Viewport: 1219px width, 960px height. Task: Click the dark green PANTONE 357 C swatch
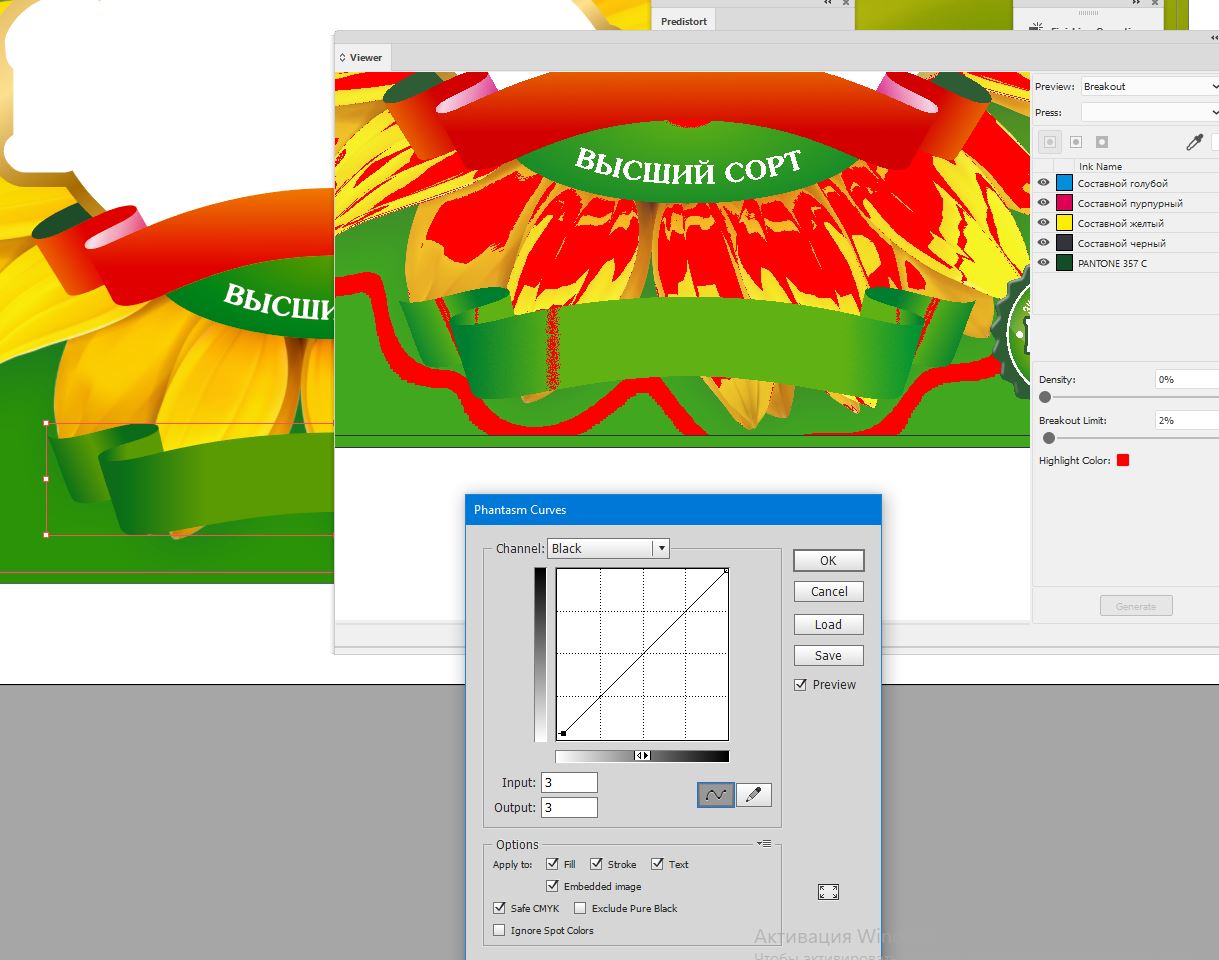pyautogui.click(x=1064, y=263)
